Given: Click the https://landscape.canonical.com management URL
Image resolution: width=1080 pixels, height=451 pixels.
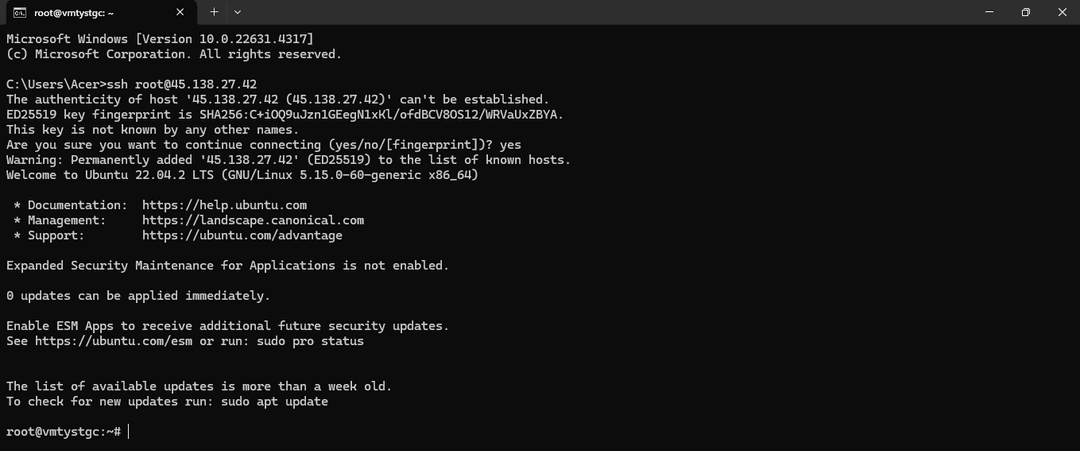Looking at the screenshot, I should point(253,220).
